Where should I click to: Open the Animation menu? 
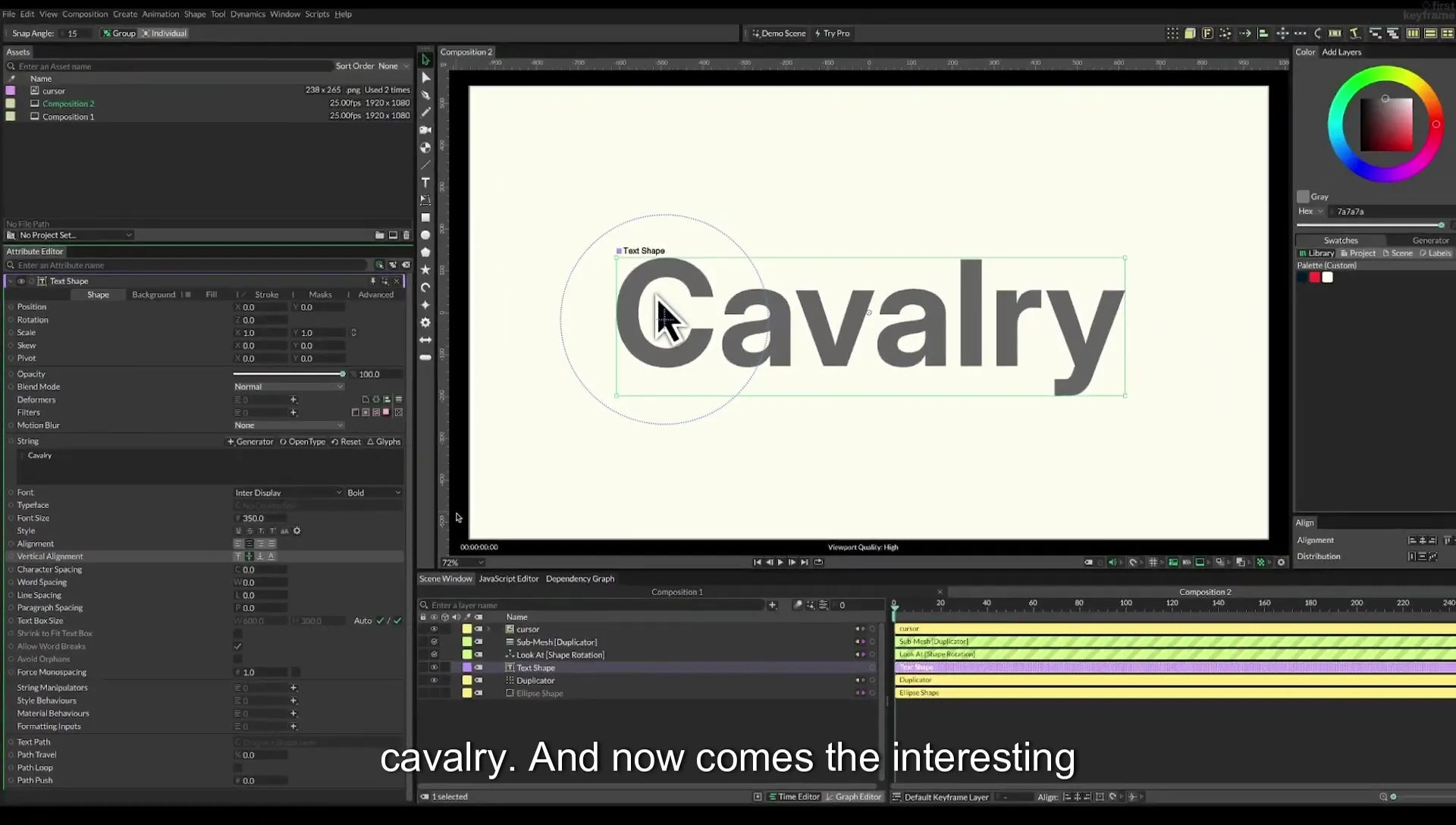pyautogui.click(x=161, y=14)
